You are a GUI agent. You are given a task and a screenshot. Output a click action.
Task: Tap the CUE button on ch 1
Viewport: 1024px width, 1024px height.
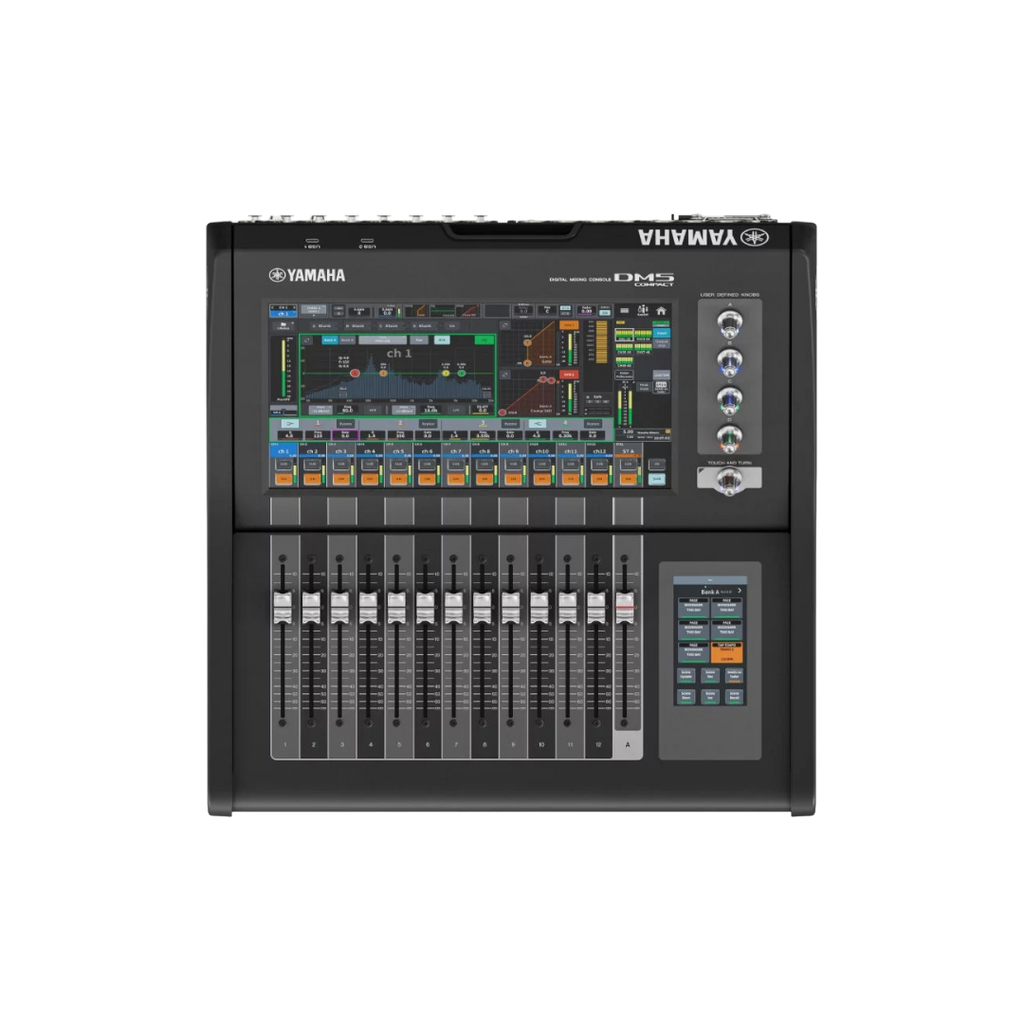(x=283, y=464)
